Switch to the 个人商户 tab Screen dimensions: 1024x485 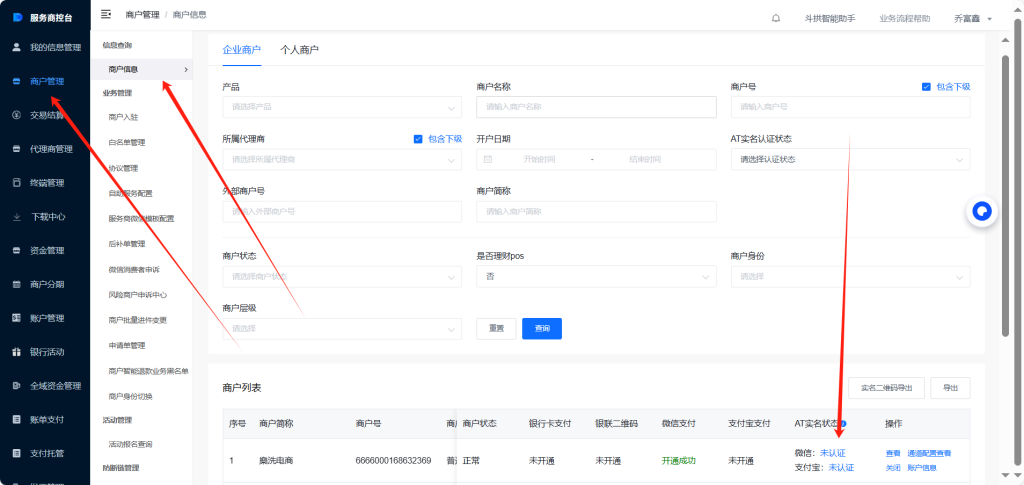pyautogui.click(x=299, y=50)
